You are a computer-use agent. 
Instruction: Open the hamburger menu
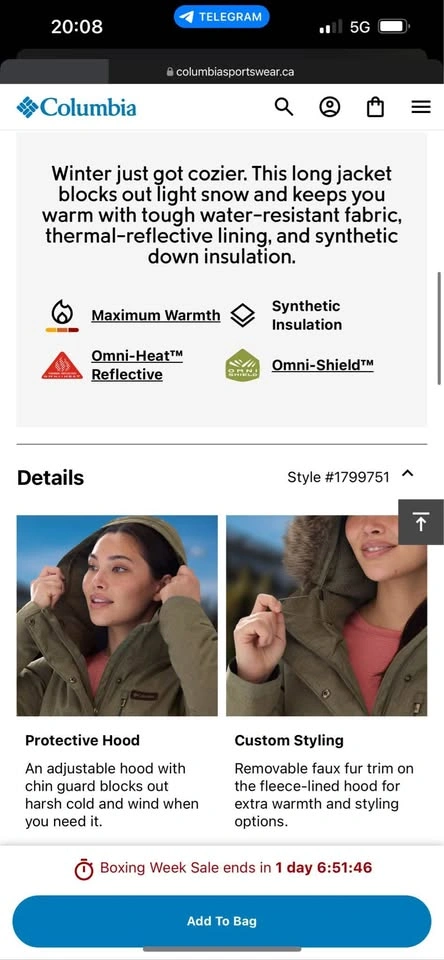click(x=421, y=107)
